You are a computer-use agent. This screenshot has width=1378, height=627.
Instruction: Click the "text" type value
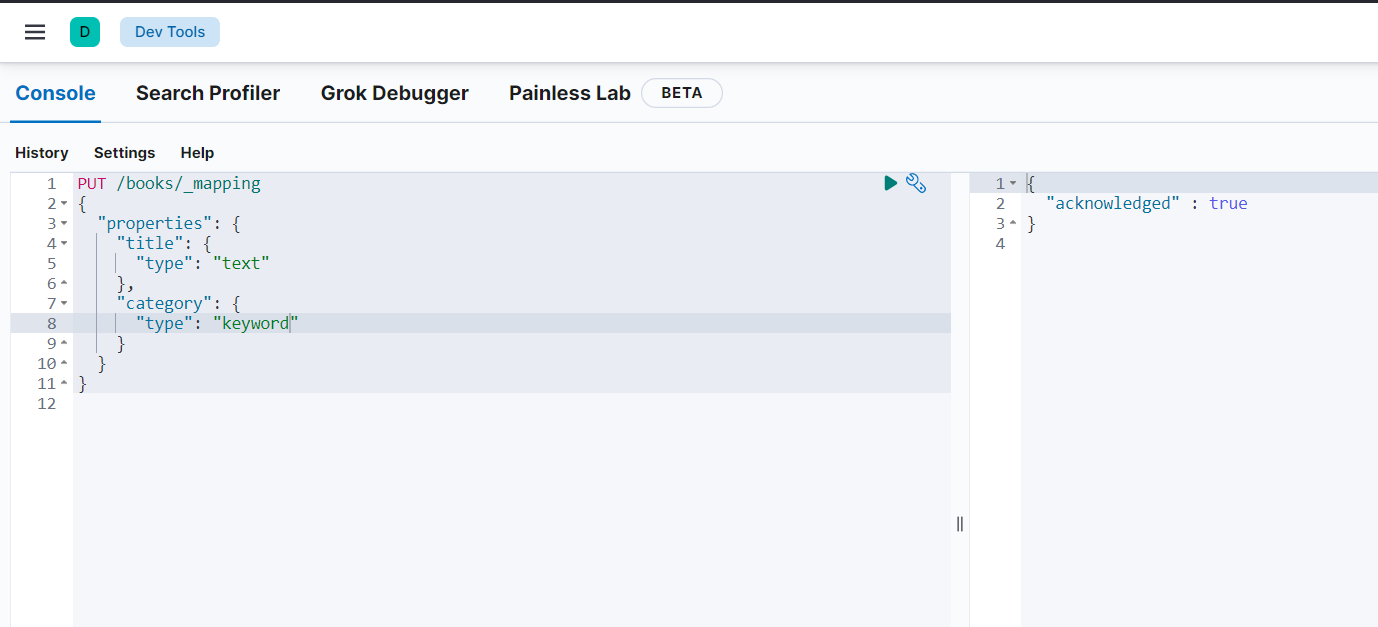241,264
